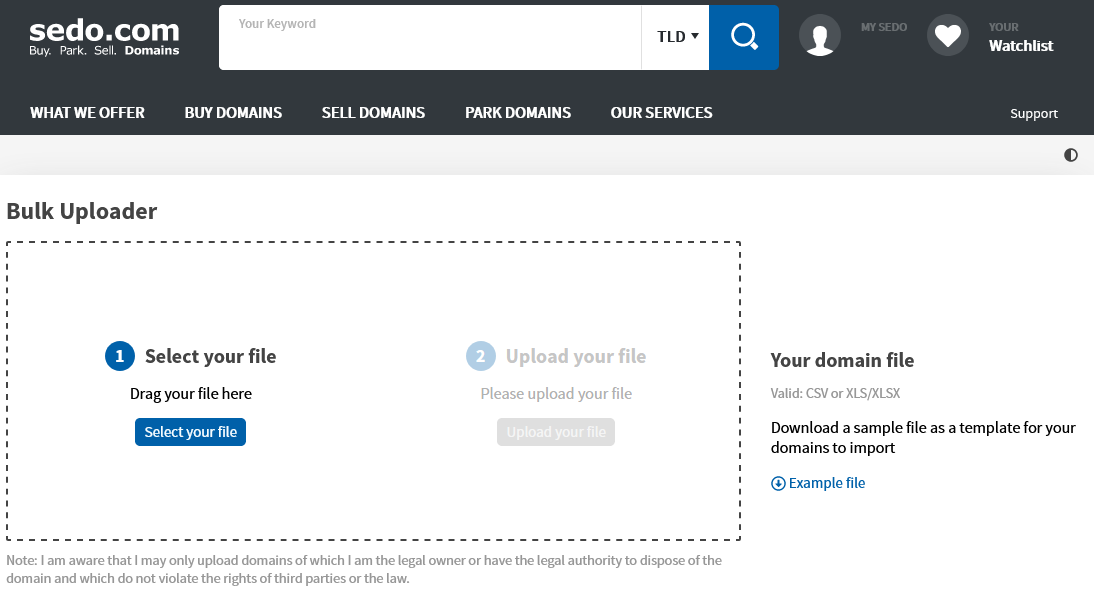Click the sedo.com logo

tap(104, 37)
